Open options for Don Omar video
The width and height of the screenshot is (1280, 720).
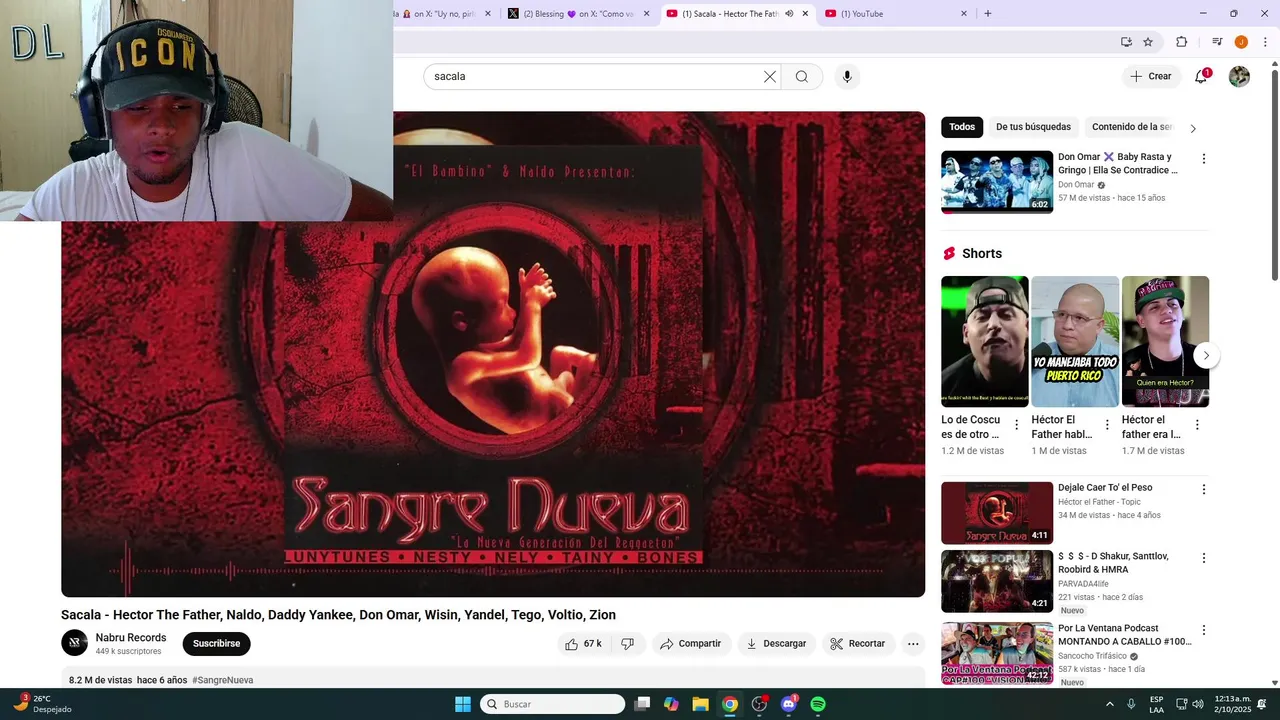click(x=1204, y=159)
